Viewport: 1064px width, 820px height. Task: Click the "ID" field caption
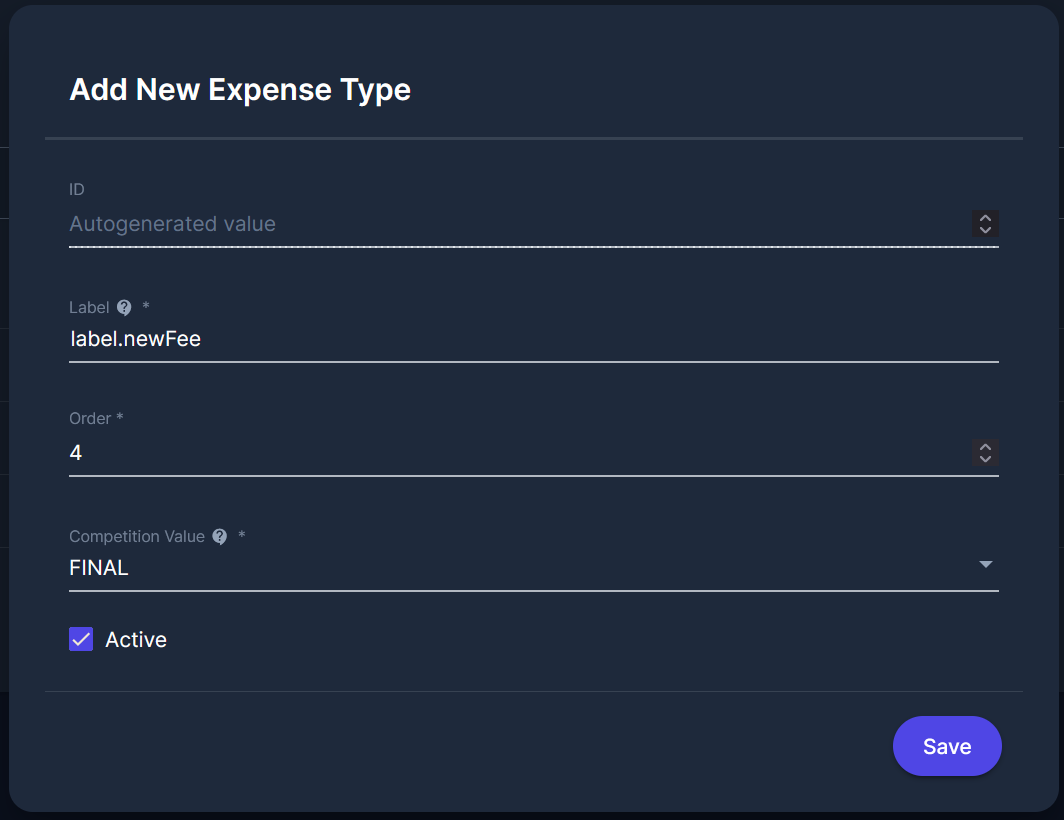pos(77,189)
